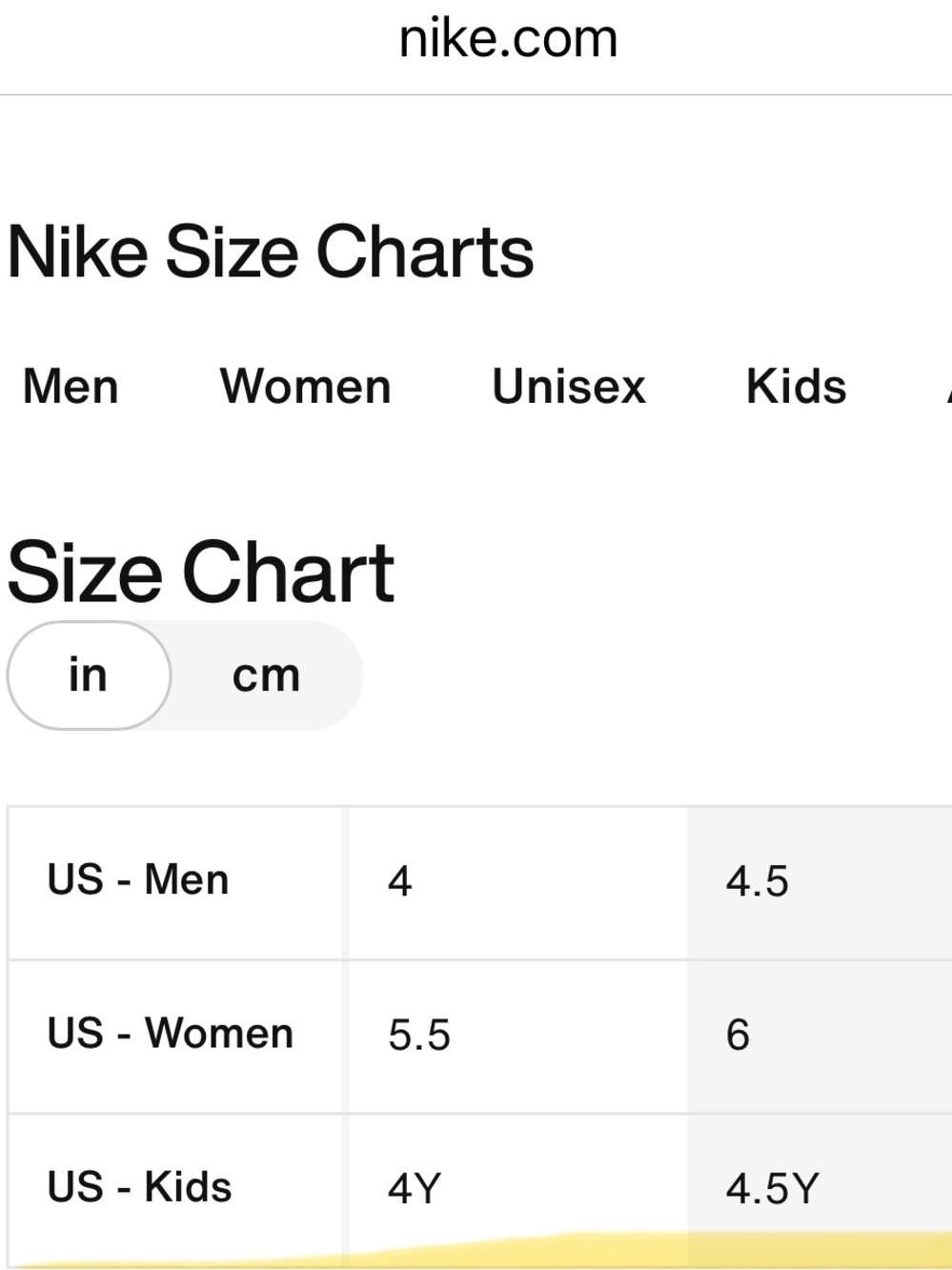Click kids size 4Y cell
Viewport: 952px width, 1270px height.
pyautogui.click(x=517, y=1189)
